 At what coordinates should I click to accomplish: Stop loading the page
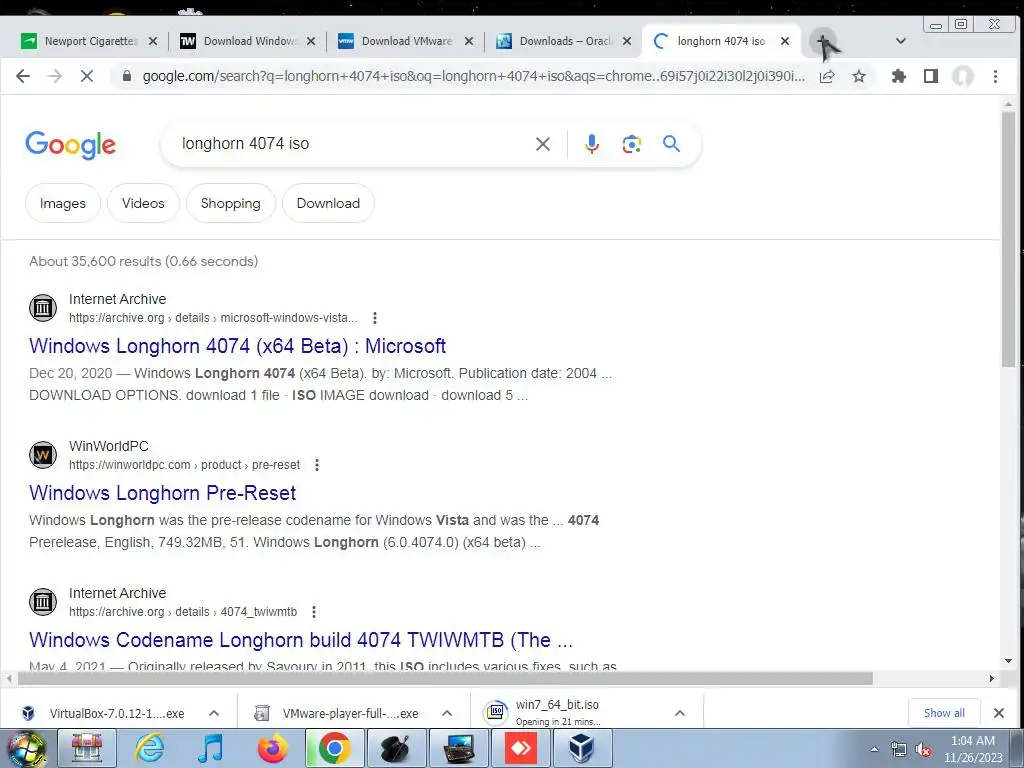click(x=86, y=76)
